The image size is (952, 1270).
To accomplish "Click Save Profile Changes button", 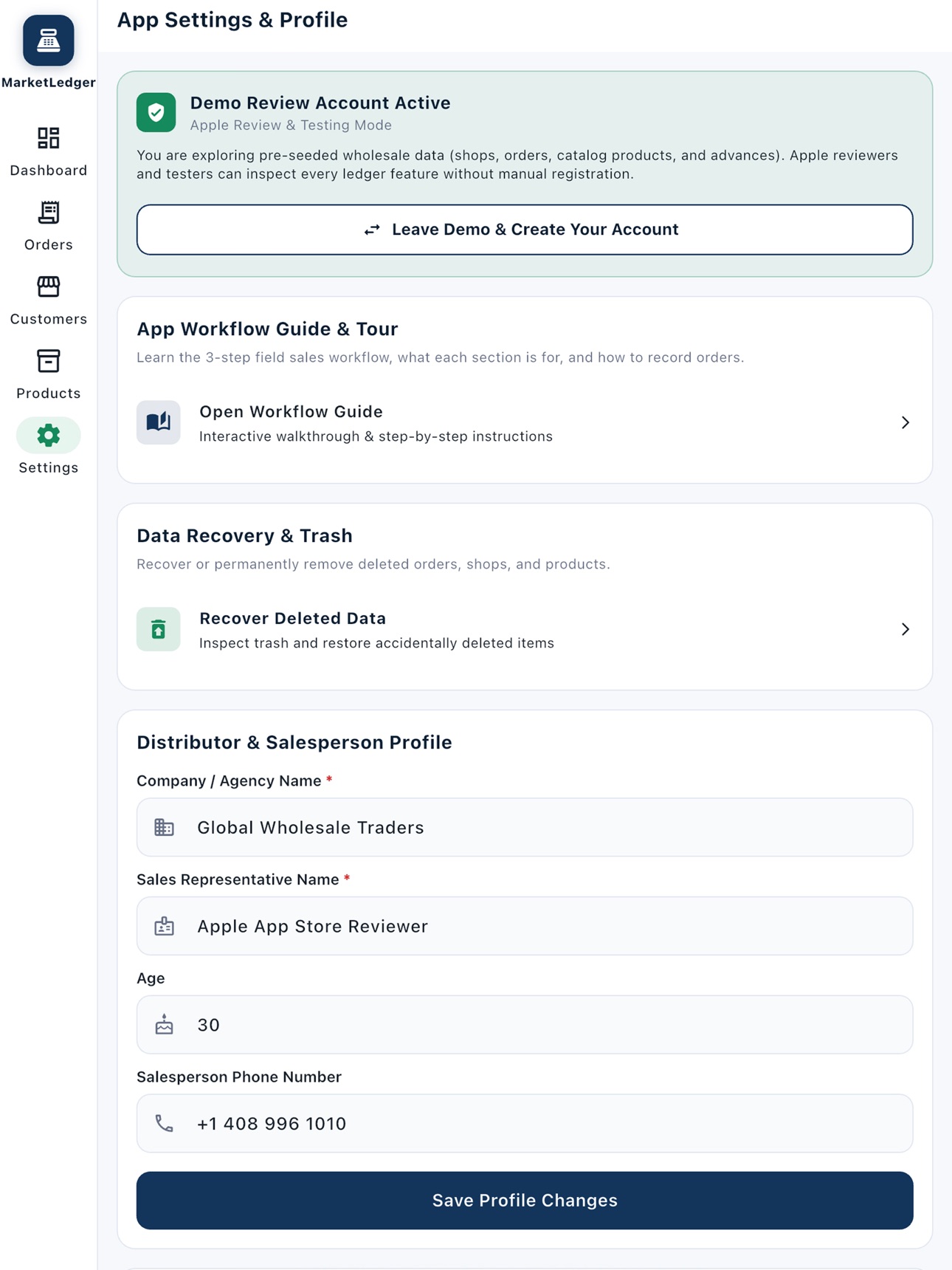I will point(525,1201).
